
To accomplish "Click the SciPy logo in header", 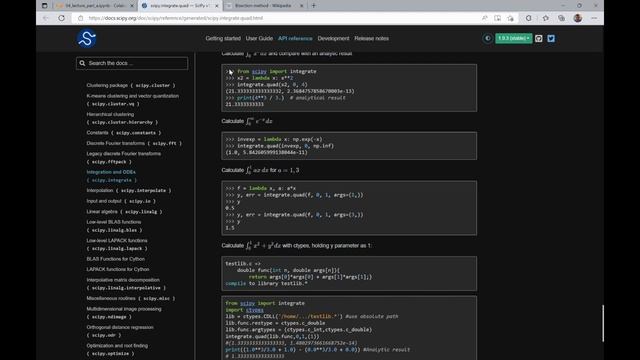I will coord(87,38).
